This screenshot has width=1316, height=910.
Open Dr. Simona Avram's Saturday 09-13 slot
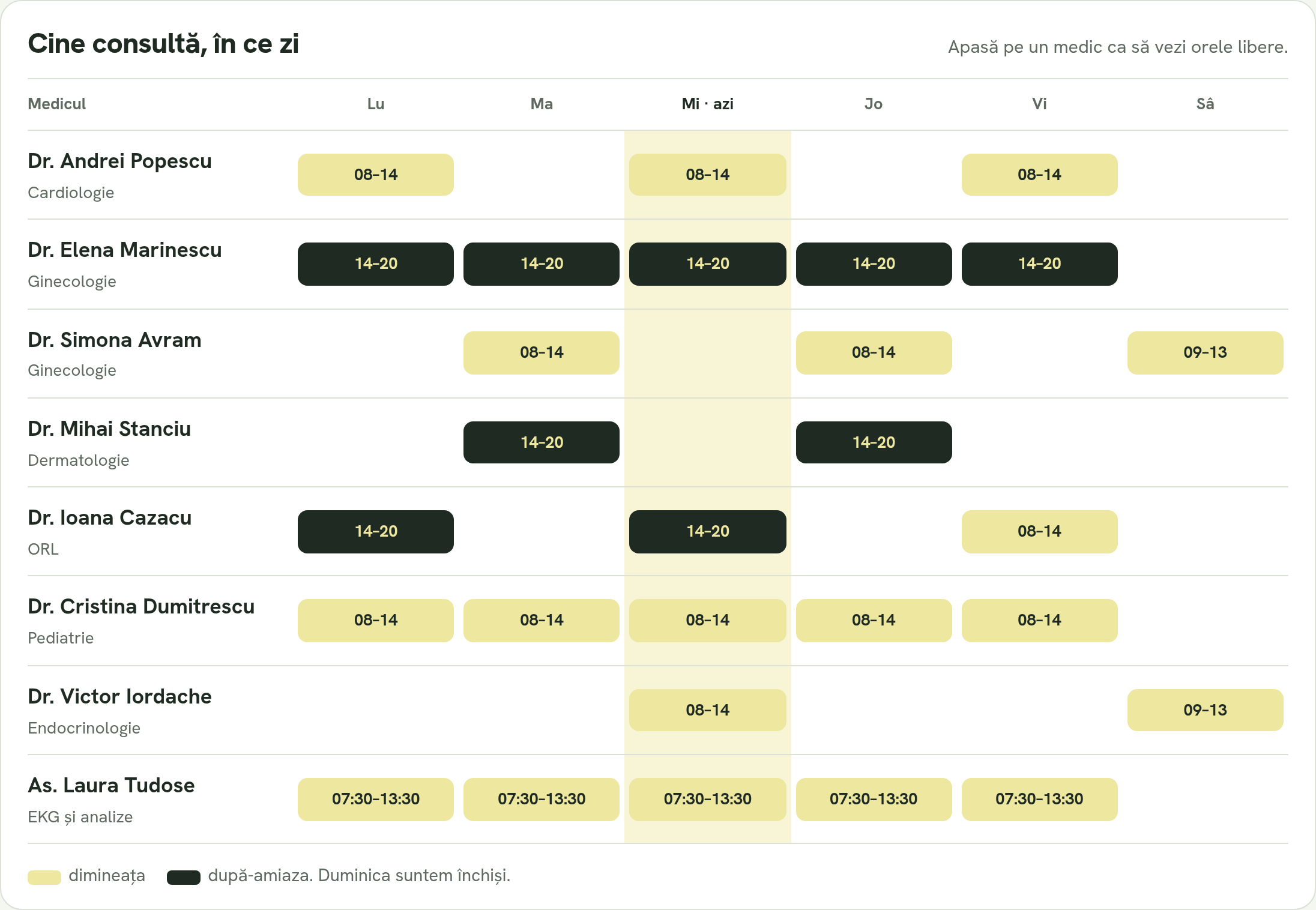coord(1205,352)
